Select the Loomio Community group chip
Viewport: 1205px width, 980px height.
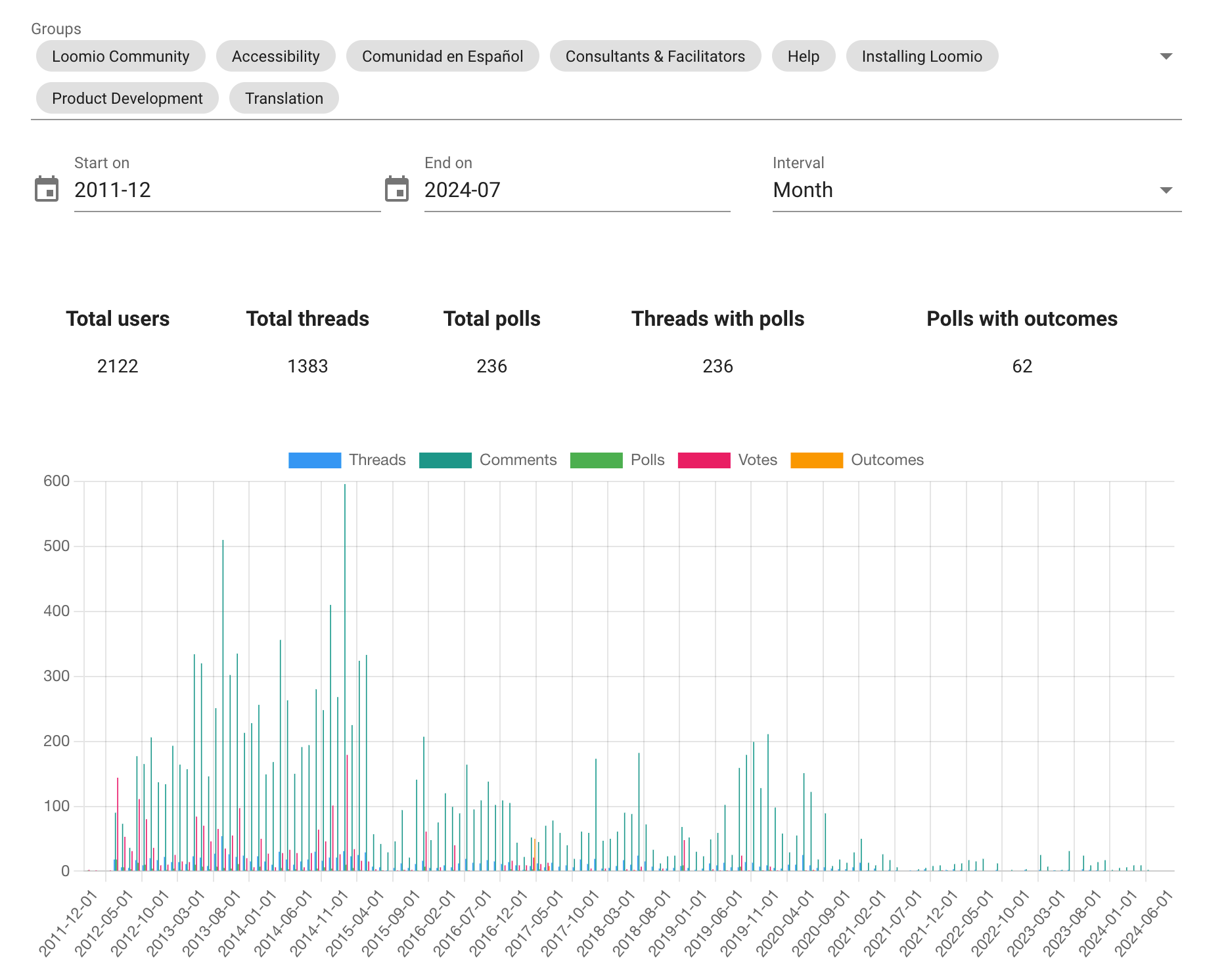[x=121, y=56]
